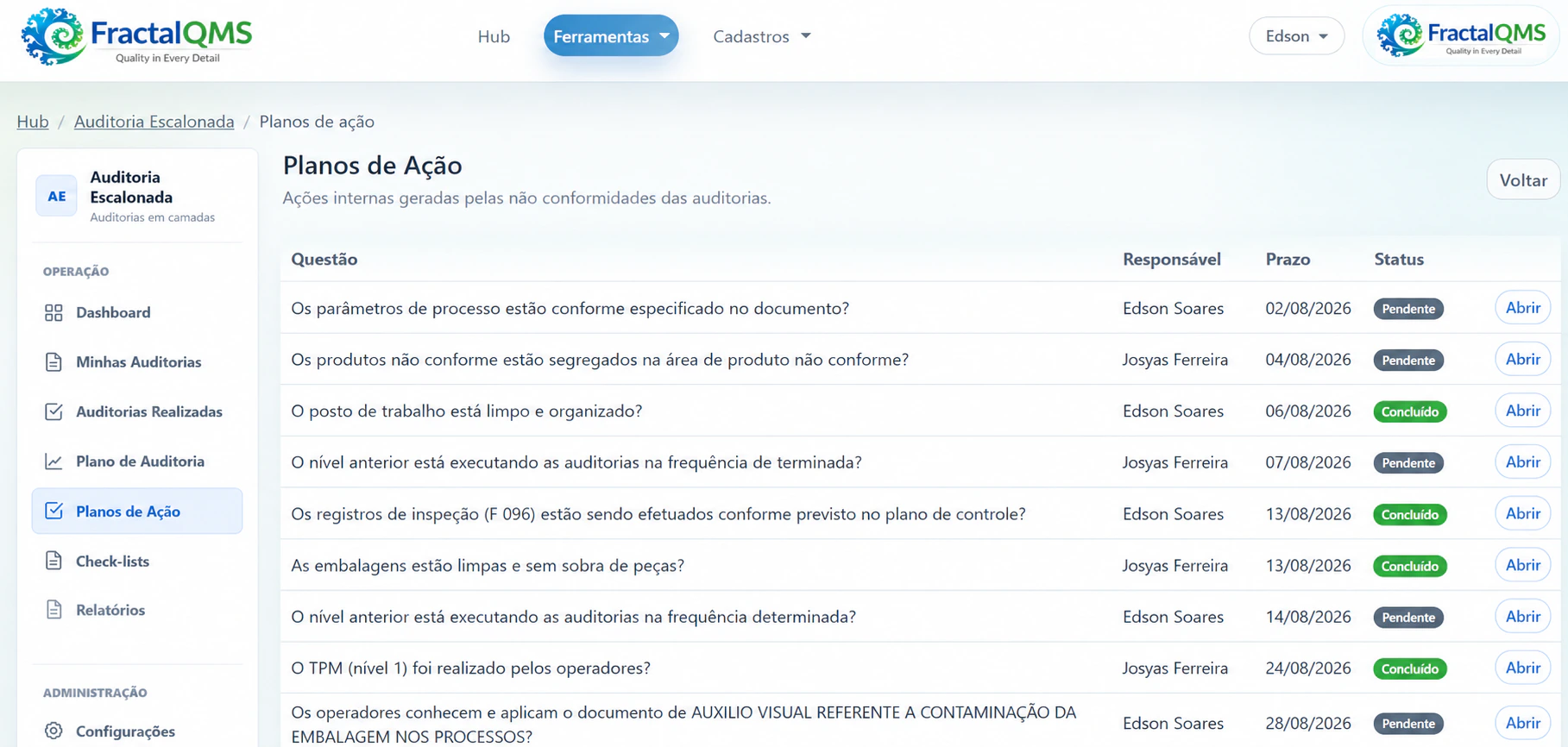The image size is (1568, 747).
Task: Click the Responsável column header
Action: [1172, 259]
